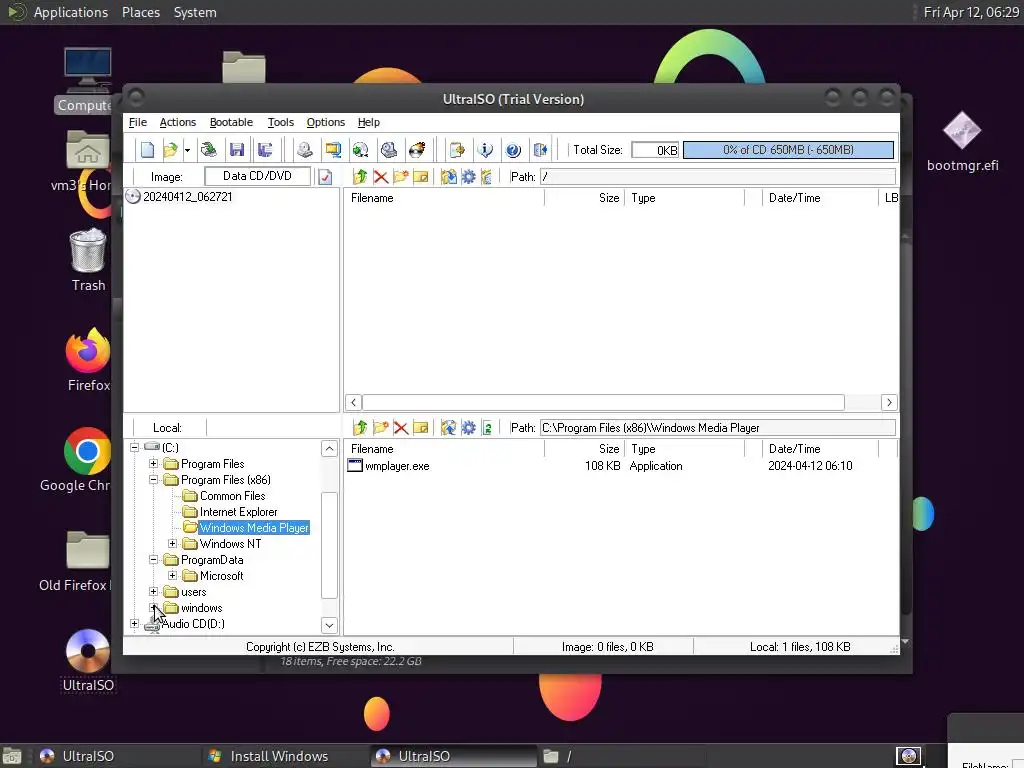
Task: Click the New Folder icon in image toolbar
Action: pos(401,177)
